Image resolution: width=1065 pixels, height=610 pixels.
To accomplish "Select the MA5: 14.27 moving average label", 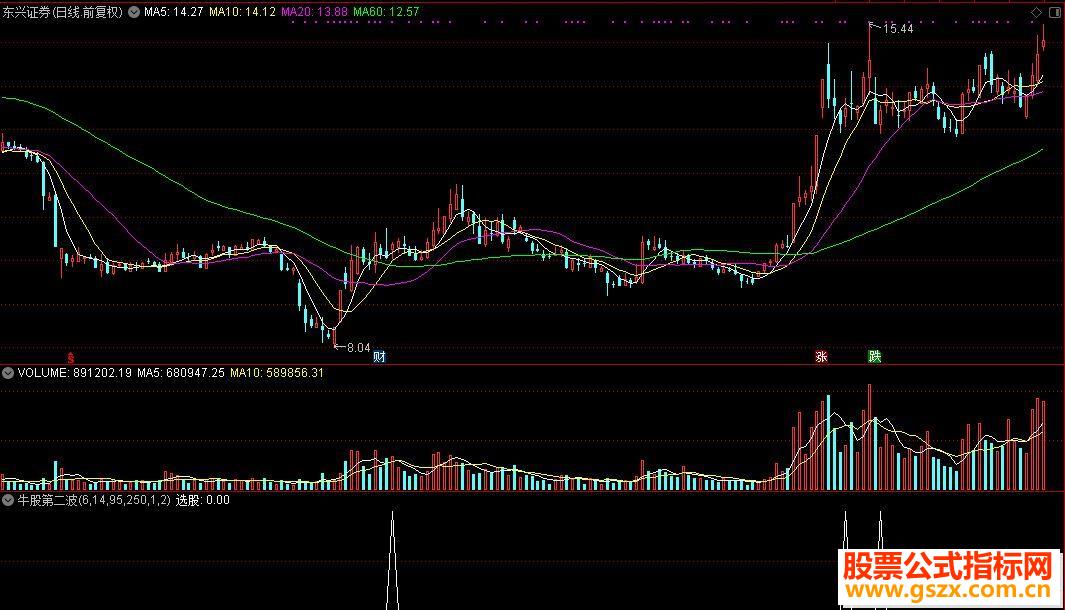I will pyautogui.click(x=173, y=12).
